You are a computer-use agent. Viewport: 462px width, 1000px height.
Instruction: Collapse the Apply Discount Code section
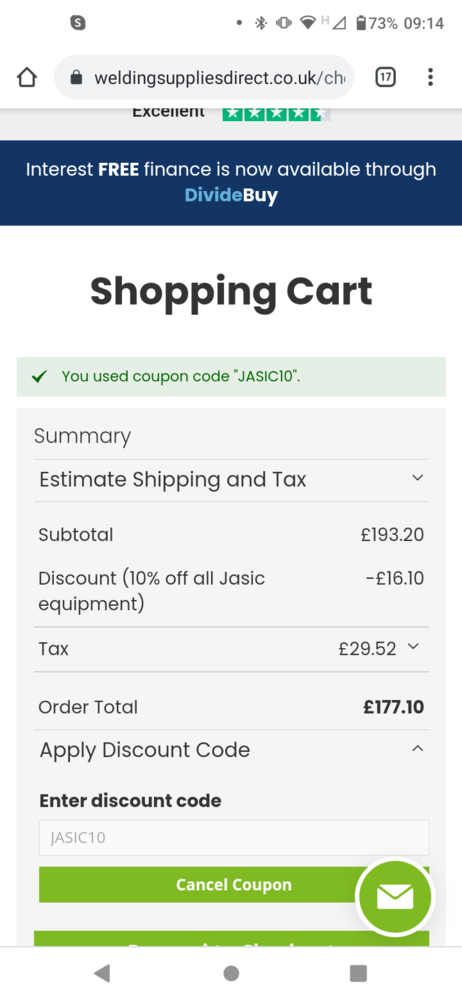click(231, 749)
